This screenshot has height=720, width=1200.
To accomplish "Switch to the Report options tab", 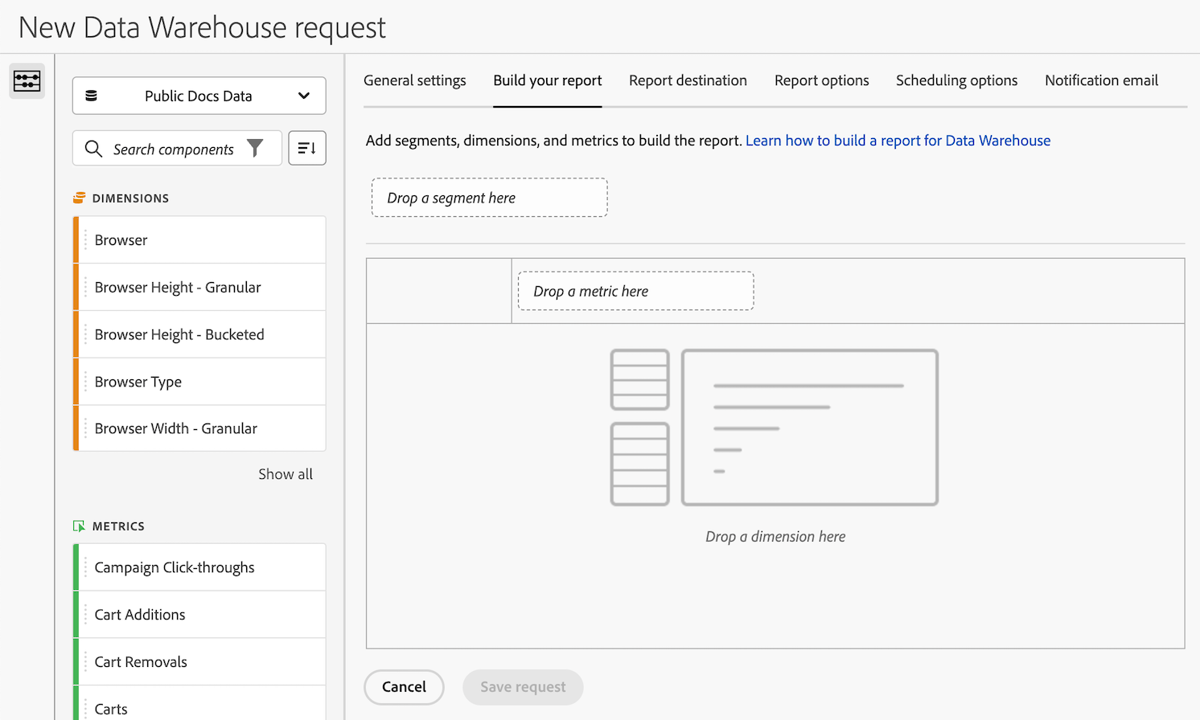I will (x=821, y=80).
